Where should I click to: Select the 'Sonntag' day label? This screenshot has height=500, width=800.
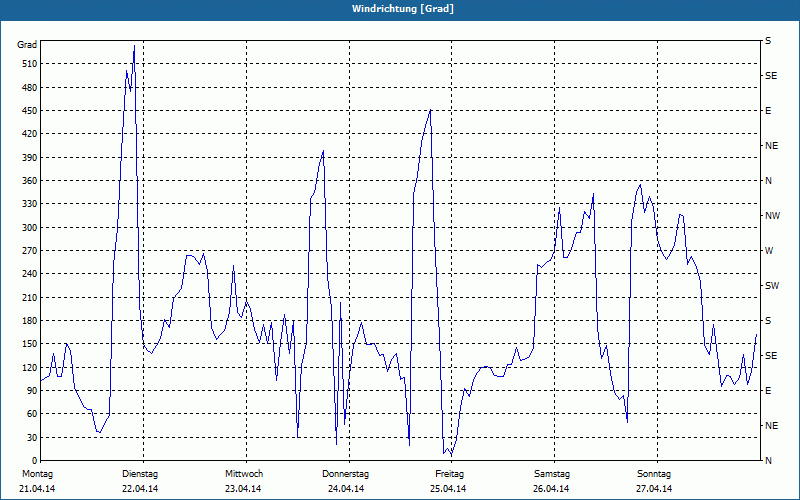(x=654, y=474)
